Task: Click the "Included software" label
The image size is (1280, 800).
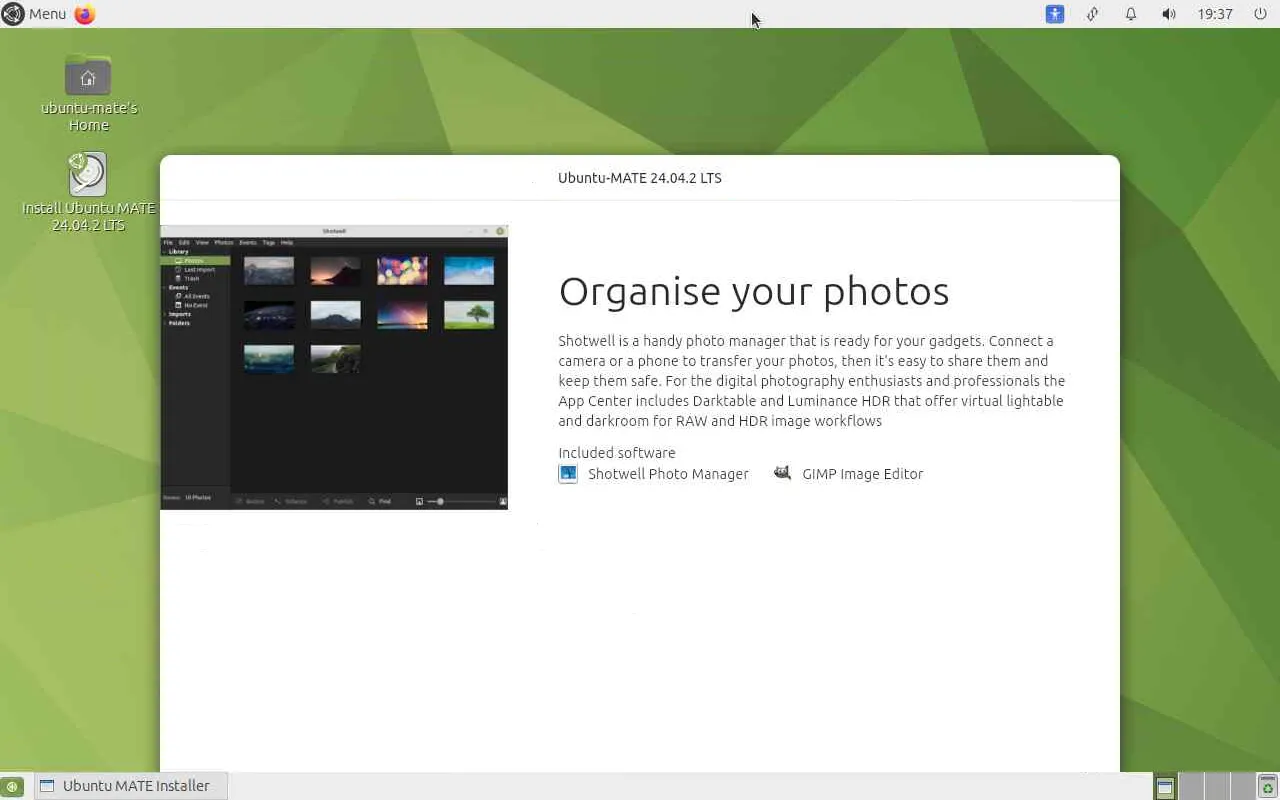Action: click(617, 453)
